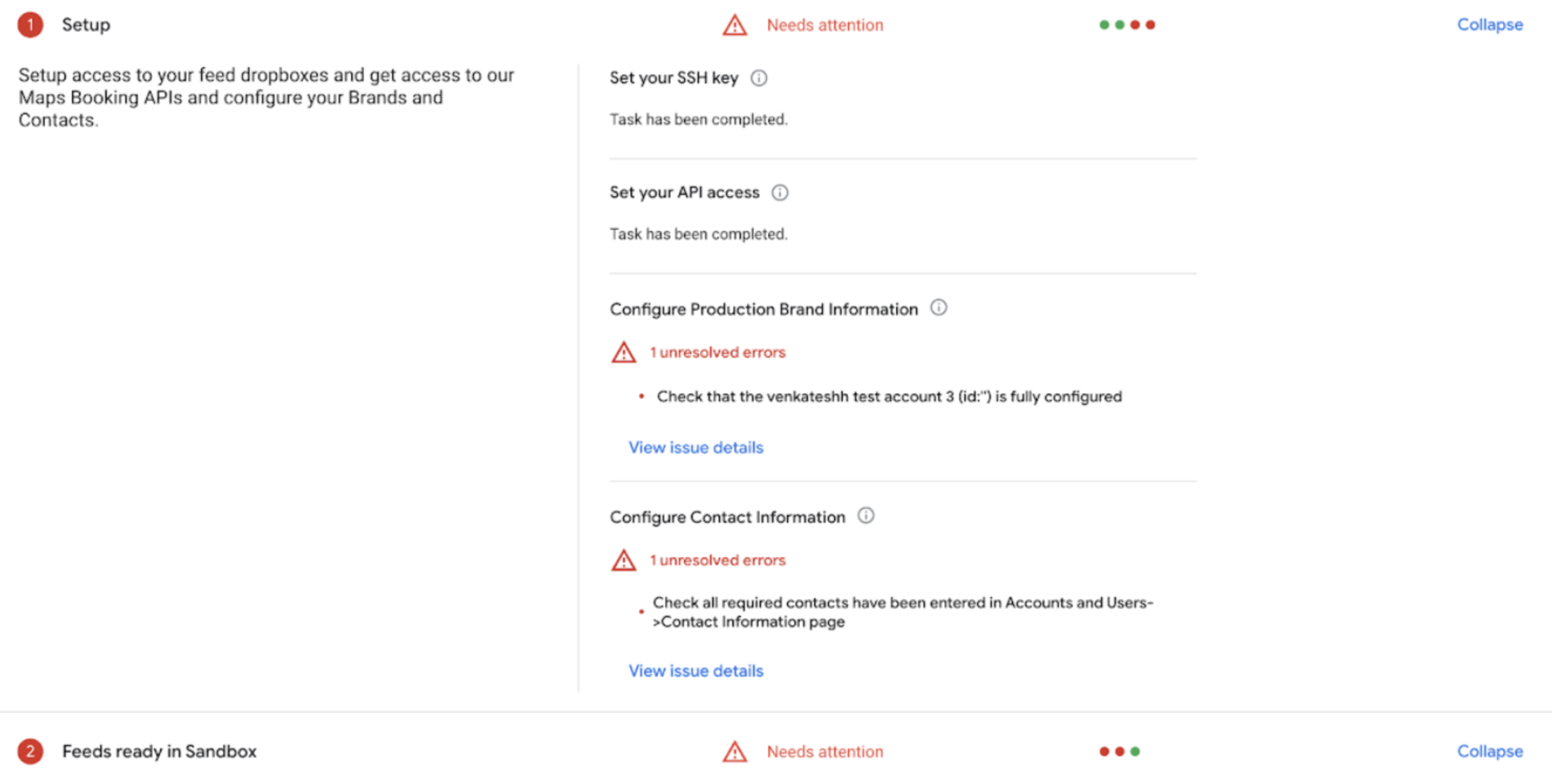
Task: Click the red step 1 number badge
Action: point(30,25)
